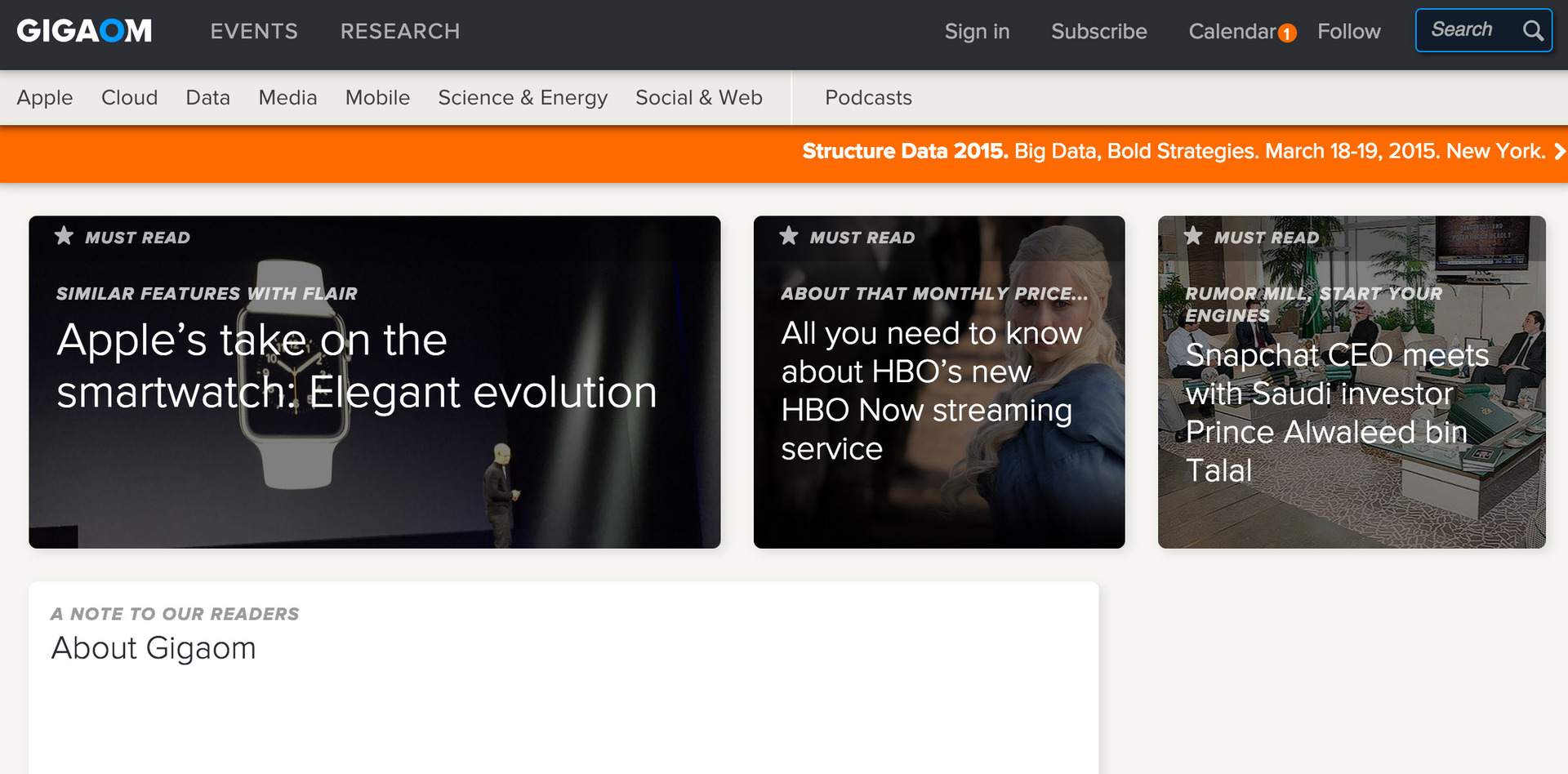
Task: Go to Science & Energy category
Action: tap(523, 98)
